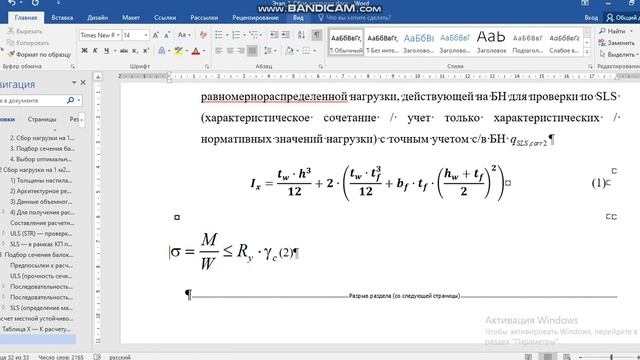Clear all formatting icon
The width and height of the screenshot is (640, 360).
coord(203,36)
